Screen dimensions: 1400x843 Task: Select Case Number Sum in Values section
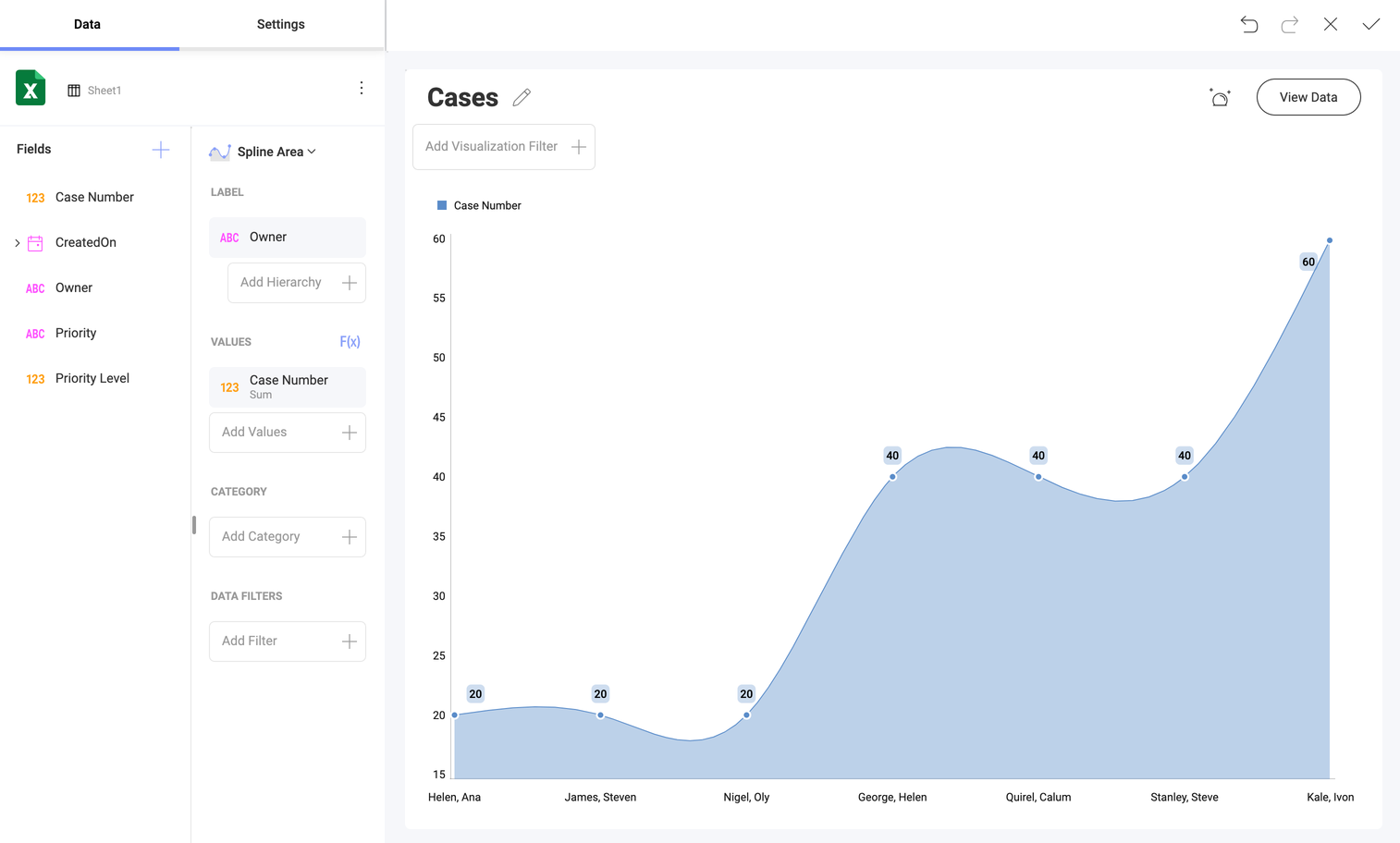(x=288, y=386)
